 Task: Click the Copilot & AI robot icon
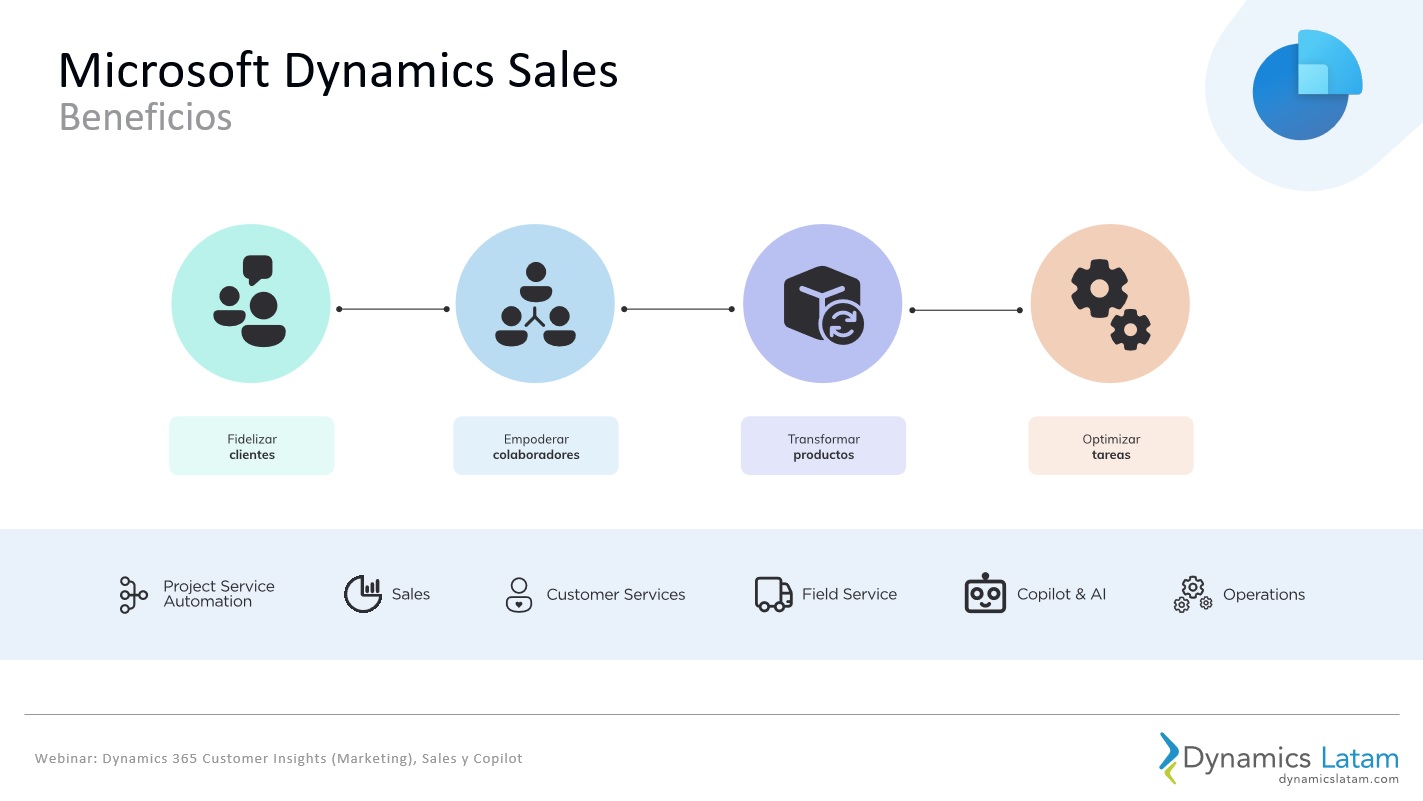coord(985,593)
